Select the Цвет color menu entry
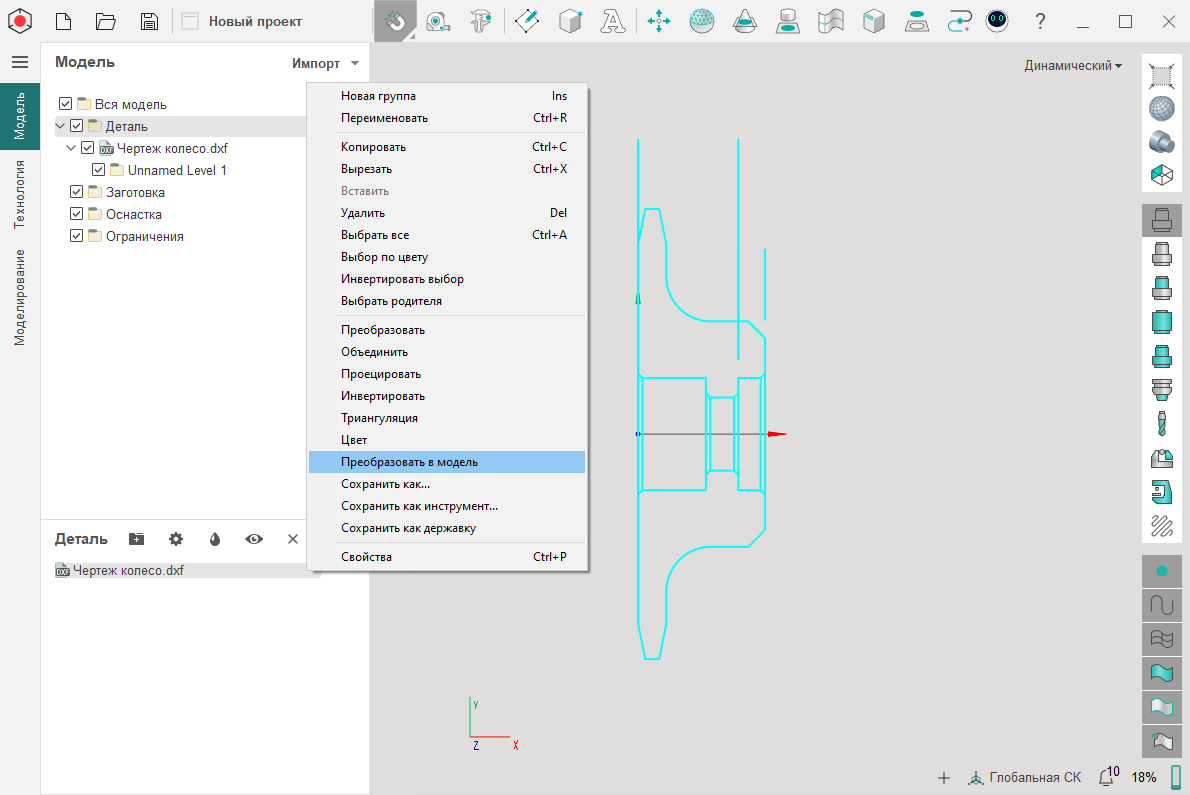This screenshot has width=1190, height=795. [354, 440]
